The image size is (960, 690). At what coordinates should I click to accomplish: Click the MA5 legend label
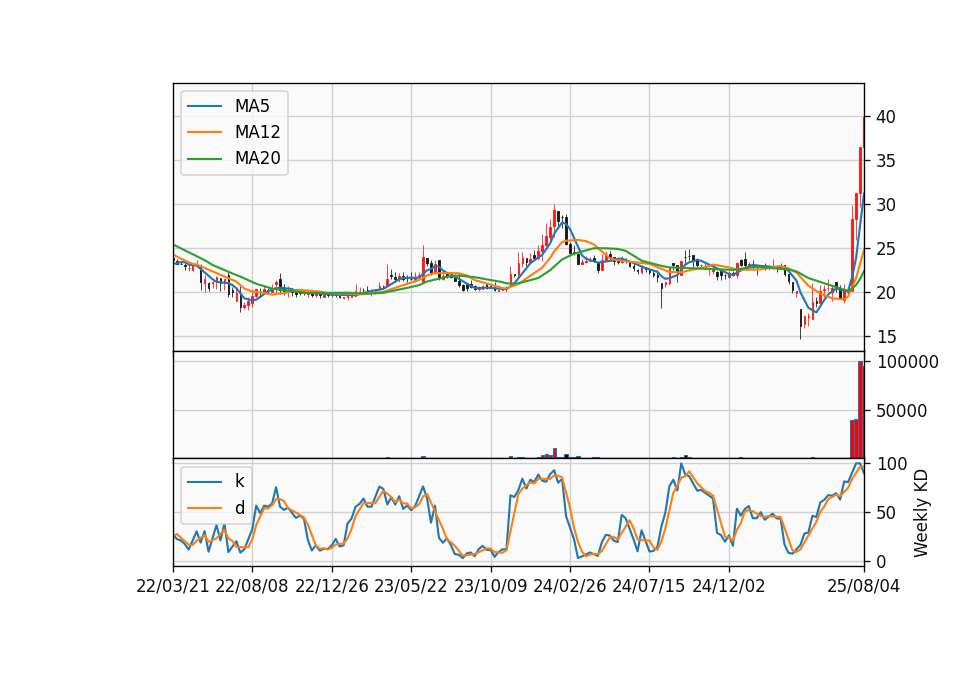(x=252, y=106)
